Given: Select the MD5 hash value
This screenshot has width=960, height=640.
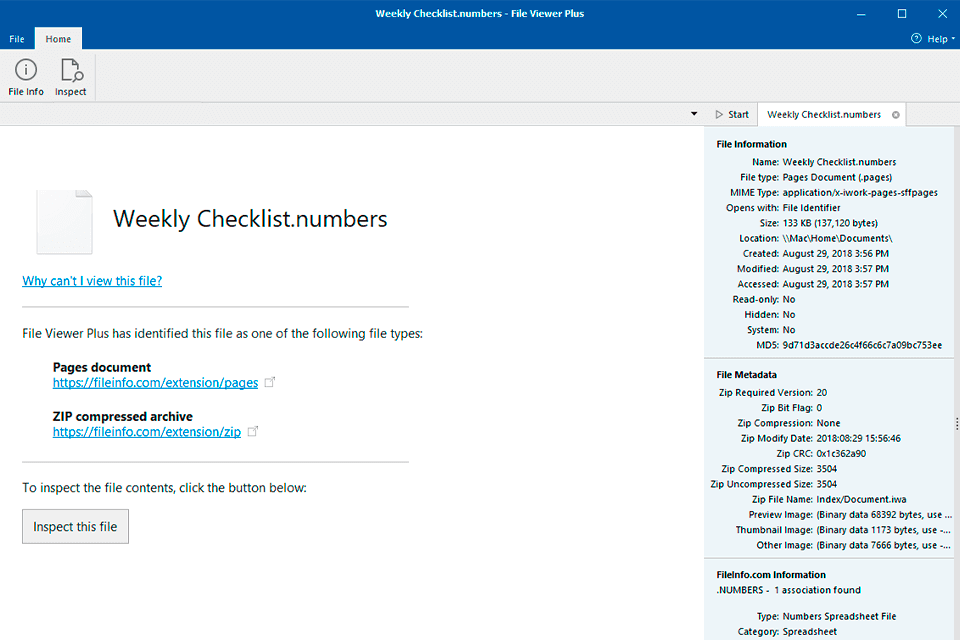Looking at the screenshot, I should (x=862, y=345).
